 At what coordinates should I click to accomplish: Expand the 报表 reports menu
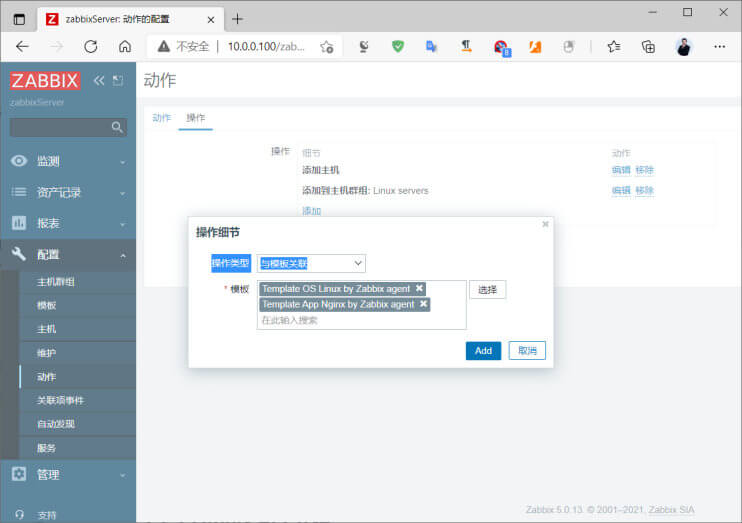[x=68, y=223]
